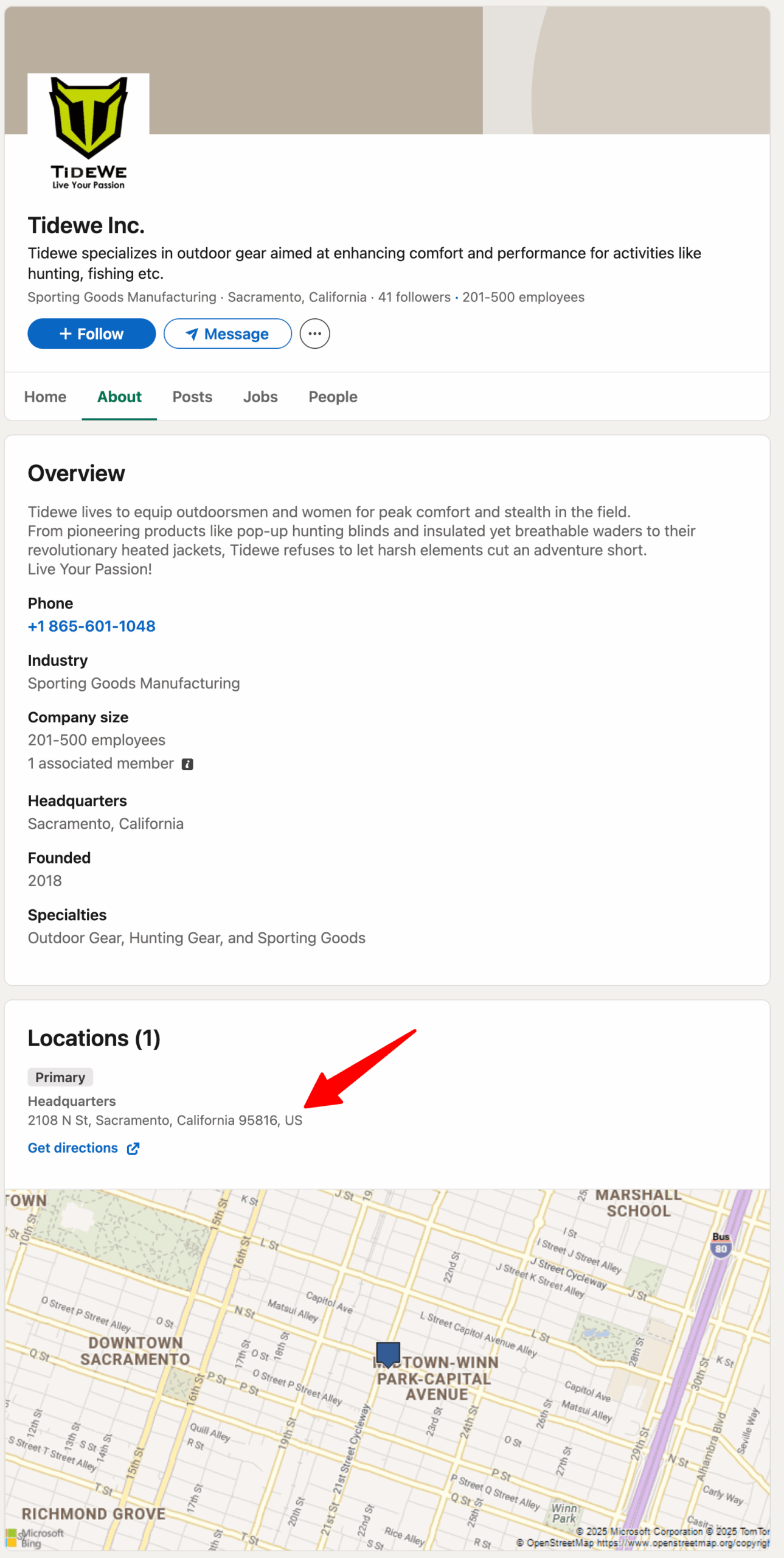Call the phone number +1 865-601-1048
Screen dimensions: 784x1558
(91, 626)
